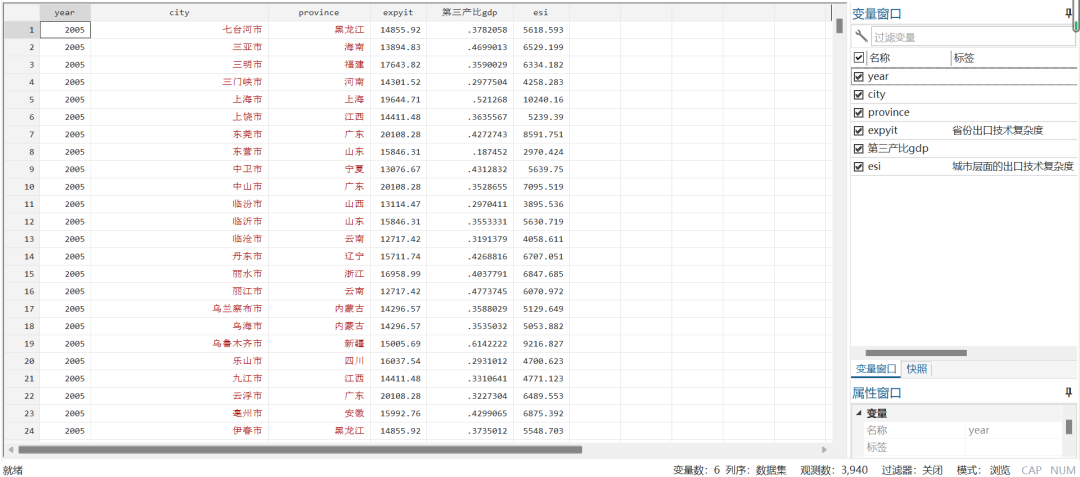This screenshot has height=477, width=1080.
Task: Click the 属性窗口 vertical scrollbar thumb
Action: tap(1068, 427)
